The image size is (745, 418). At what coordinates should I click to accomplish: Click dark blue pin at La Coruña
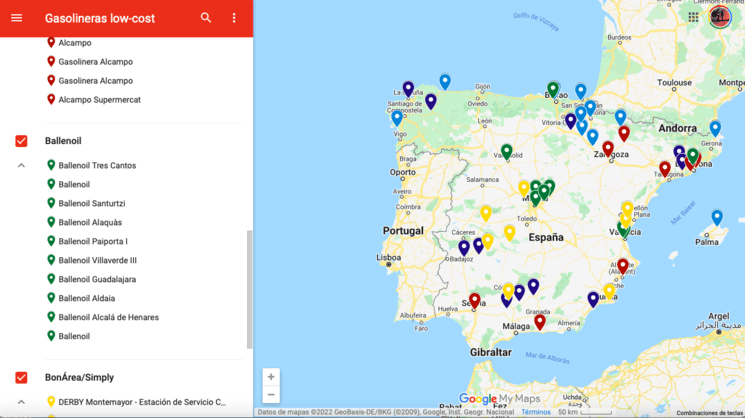408,89
